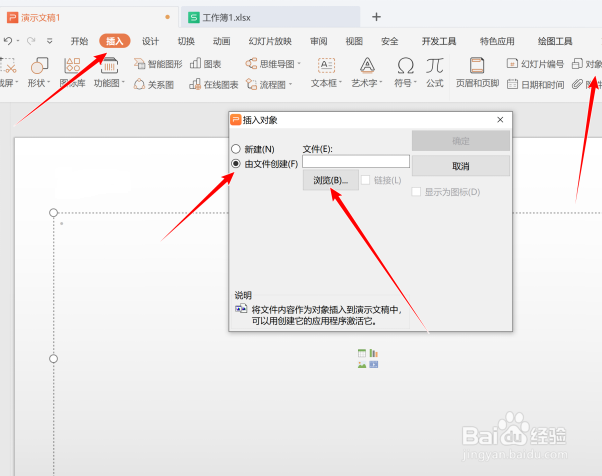Open the quick access customize dropdown
The width and height of the screenshot is (602, 476).
(x=50, y=41)
